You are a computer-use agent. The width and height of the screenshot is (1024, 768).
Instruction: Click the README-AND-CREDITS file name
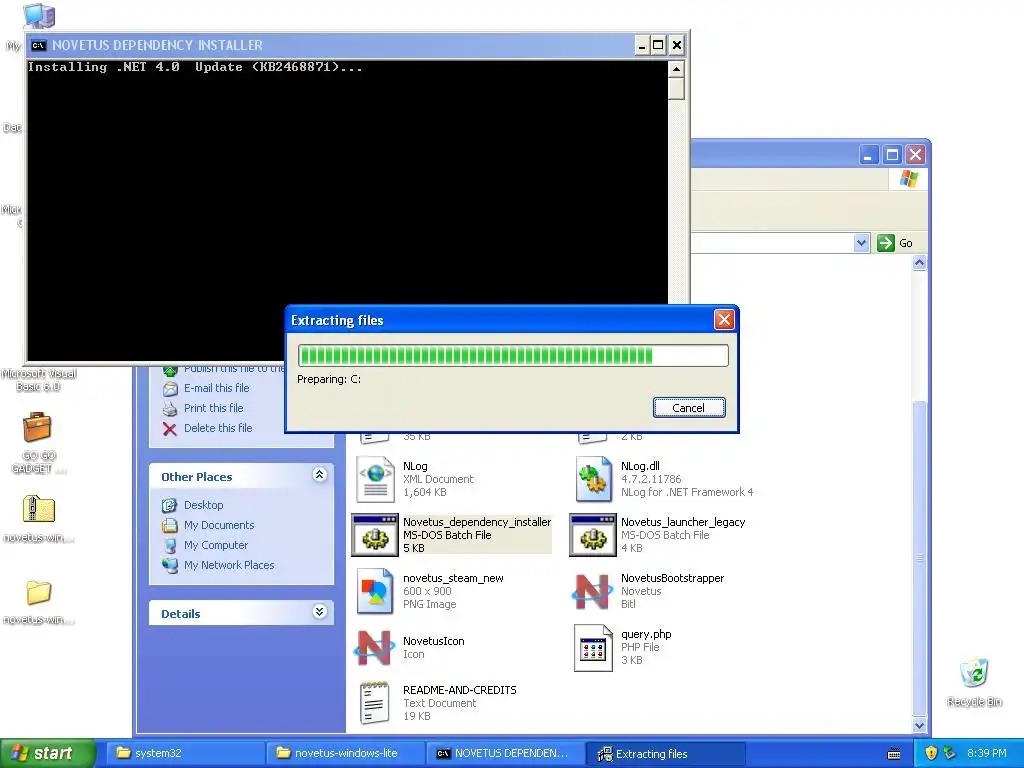click(459, 690)
